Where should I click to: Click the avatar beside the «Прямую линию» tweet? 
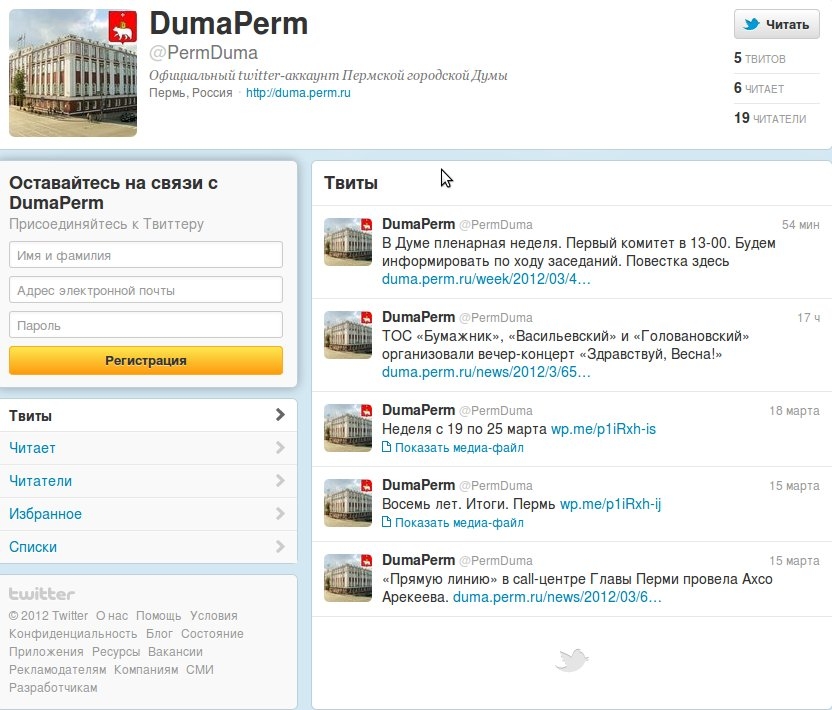(347, 578)
